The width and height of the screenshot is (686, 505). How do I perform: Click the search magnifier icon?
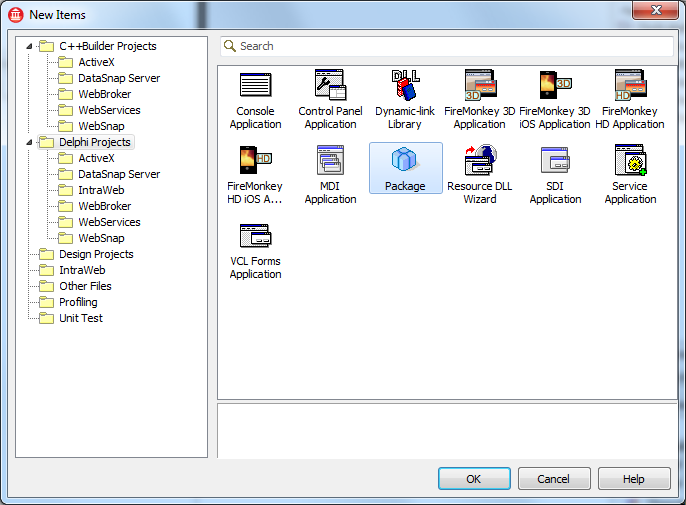click(230, 46)
